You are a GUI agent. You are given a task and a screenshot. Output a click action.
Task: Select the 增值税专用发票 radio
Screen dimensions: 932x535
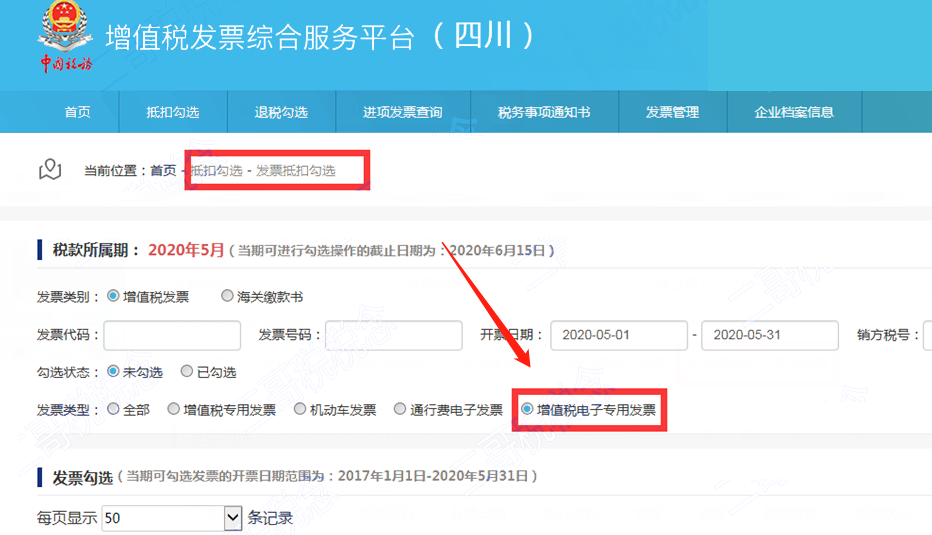pyautogui.click(x=174, y=409)
